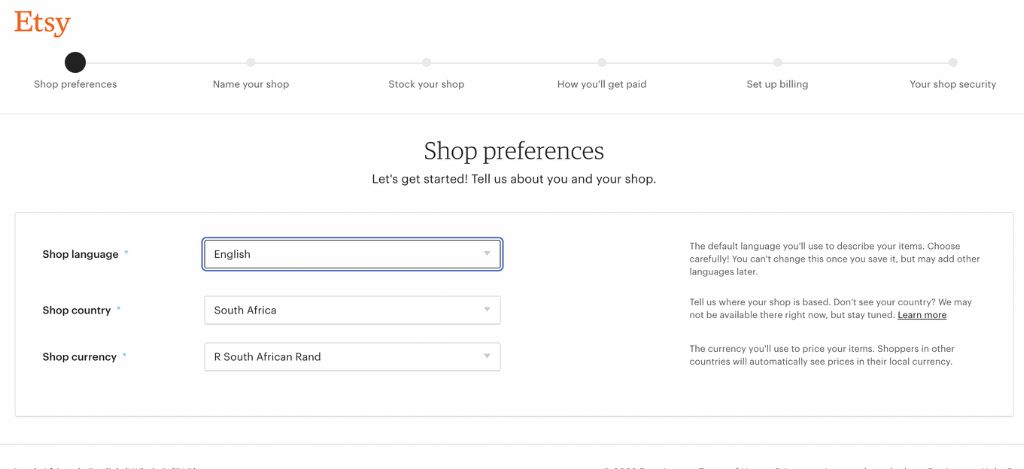Click the active Shop preferences step dot
This screenshot has width=1024, height=469.
tap(75, 62)
